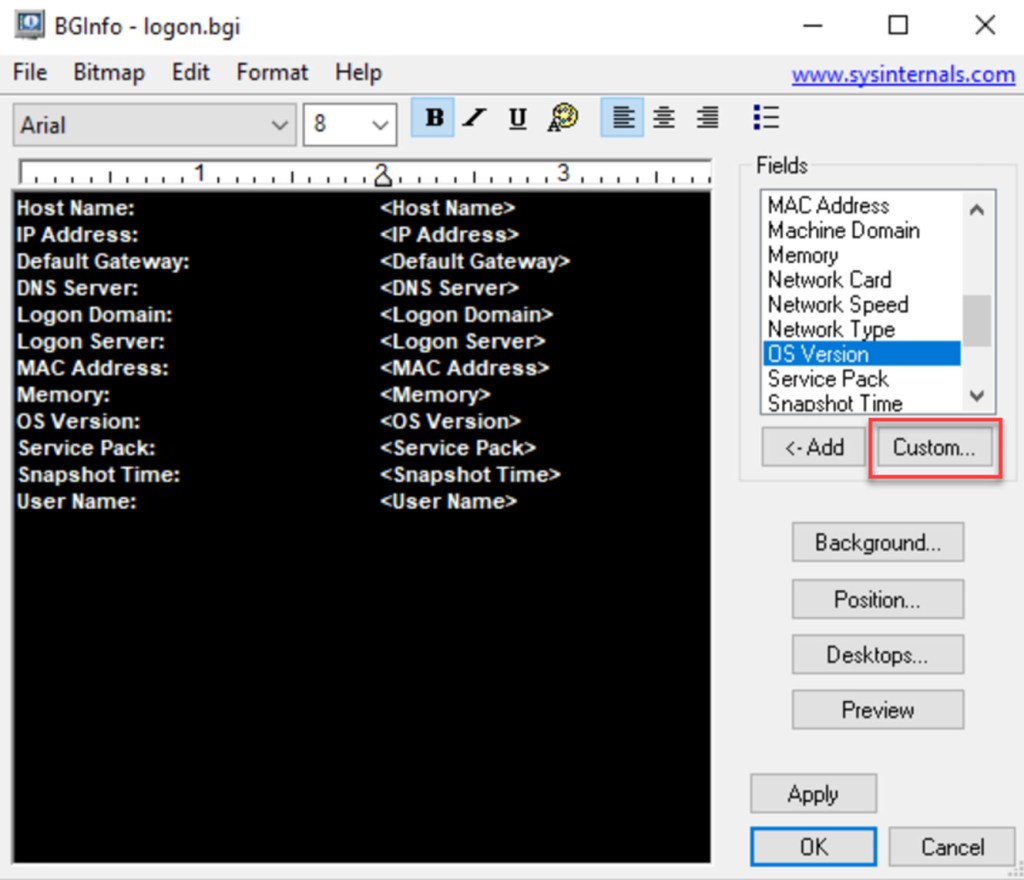Click the Preview button

pyautogui.click(x=877, y=710)
